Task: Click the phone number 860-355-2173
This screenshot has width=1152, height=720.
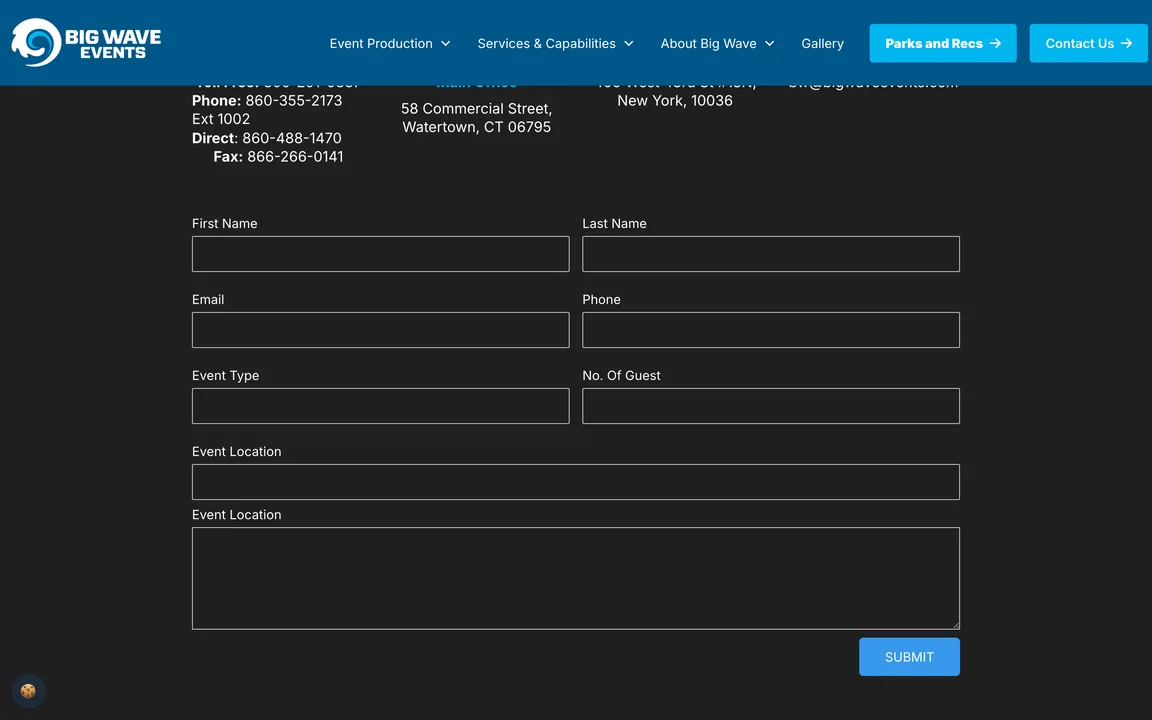Action: 294,101
